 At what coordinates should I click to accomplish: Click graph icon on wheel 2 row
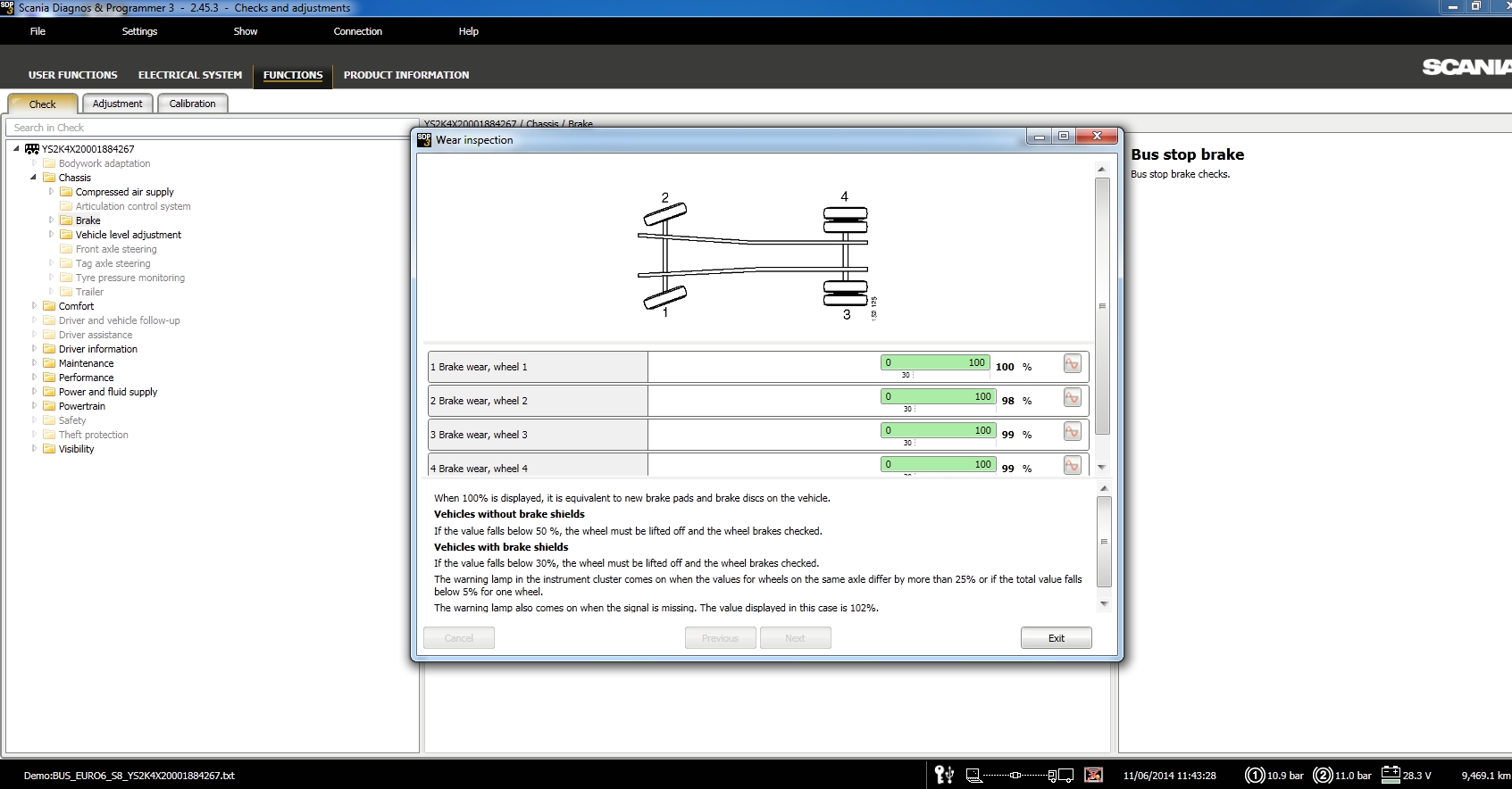[1072, 398]
